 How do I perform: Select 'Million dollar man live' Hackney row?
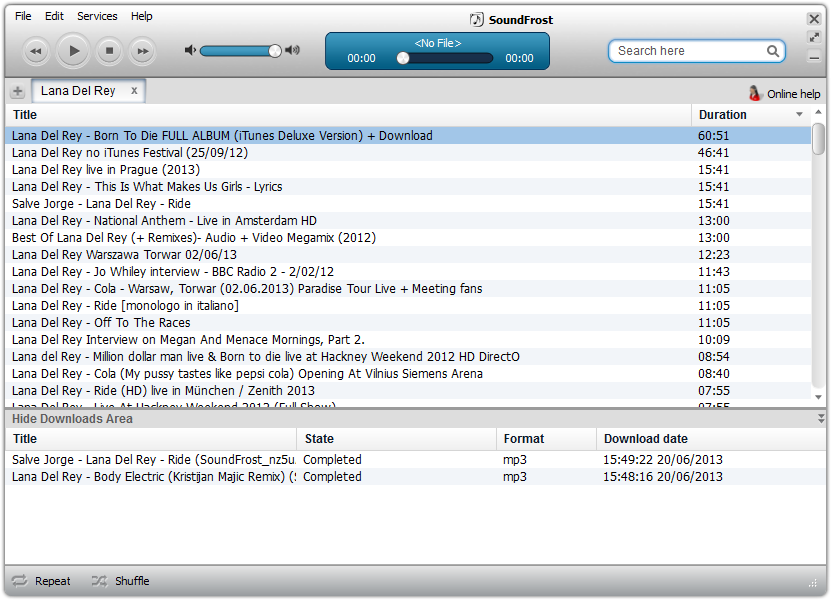408,356
